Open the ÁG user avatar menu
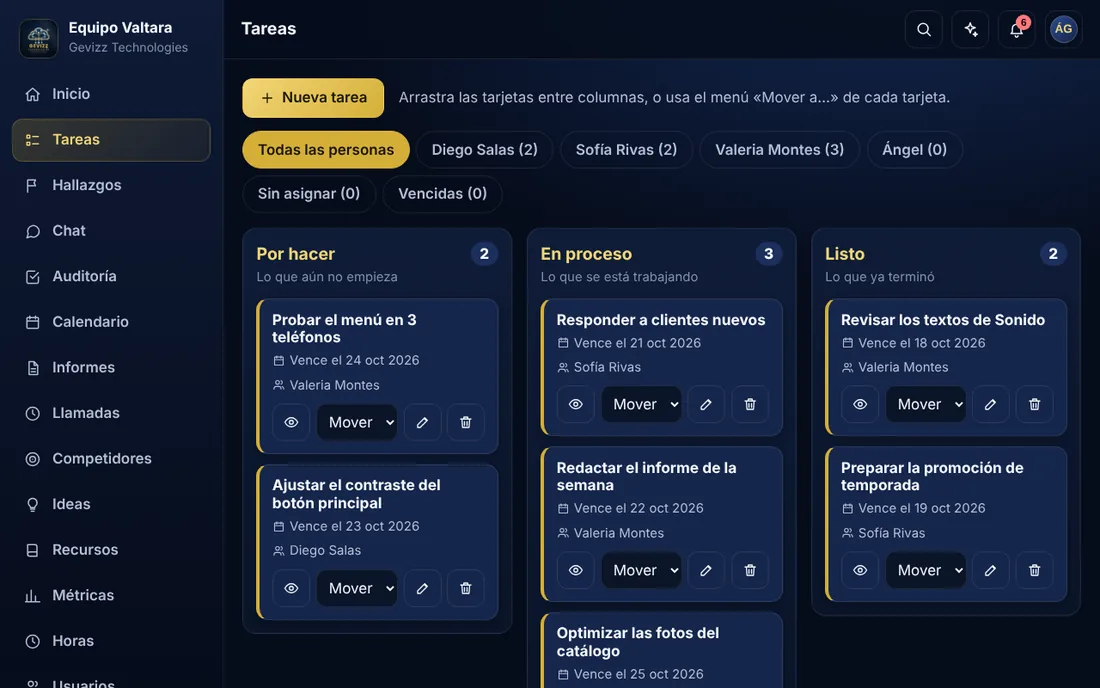1100x688 pixels. click(x=1063, y=29)
